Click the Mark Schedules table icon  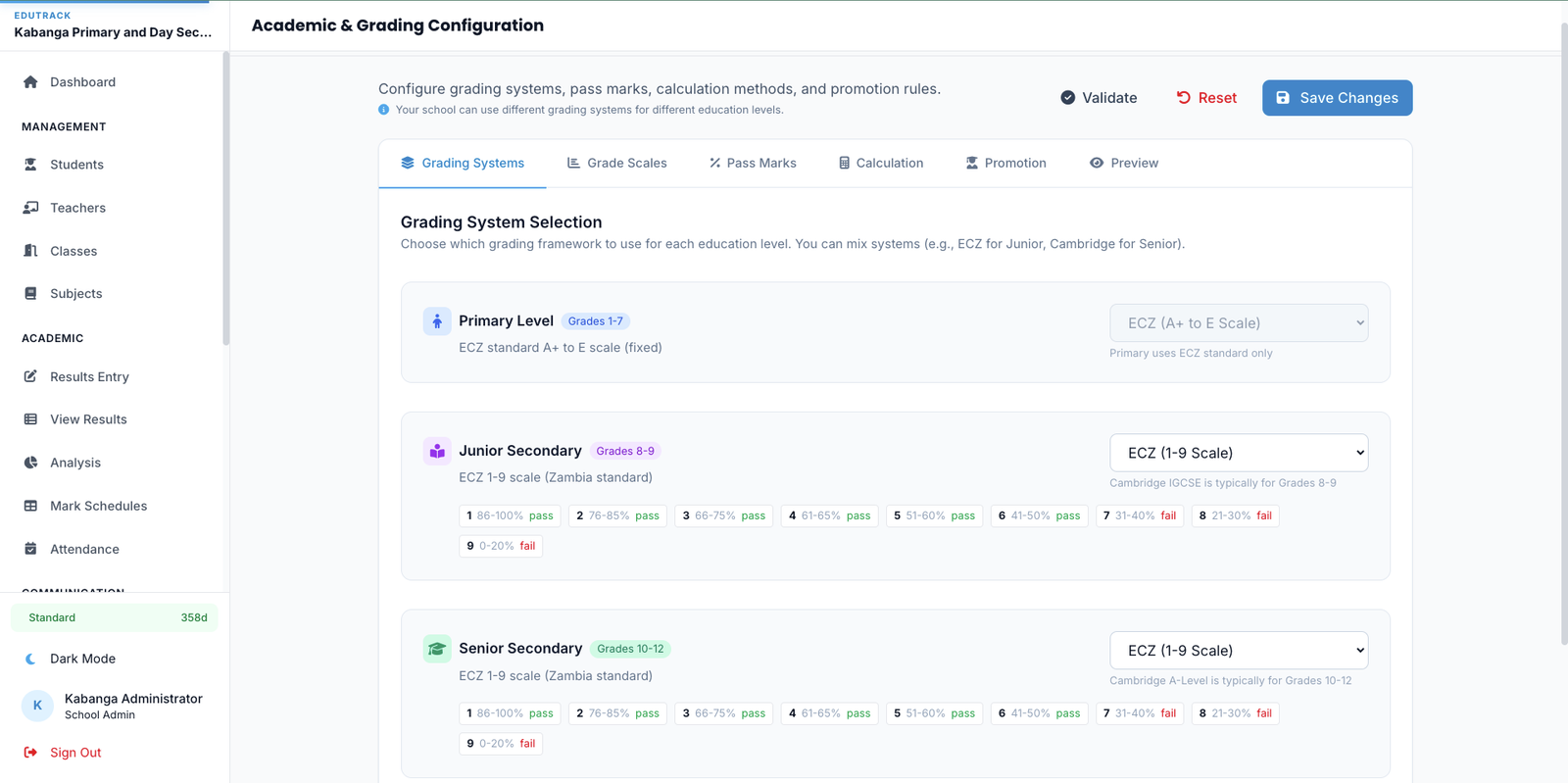click(x=30, y=506)
